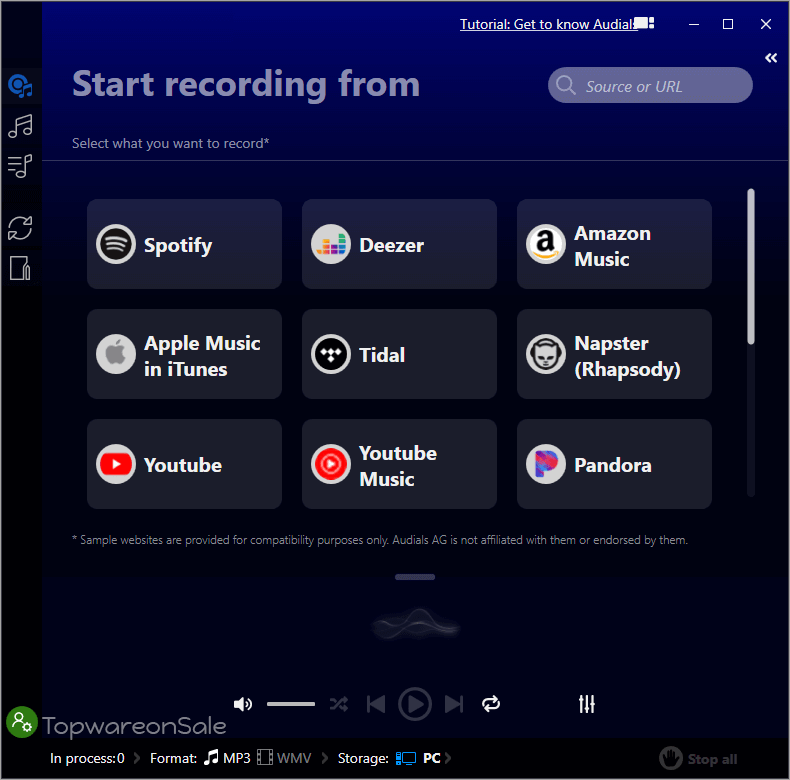Open the MP3 audio format setting
The width and height of the screenshot is (790, 780).
(227, 758)
